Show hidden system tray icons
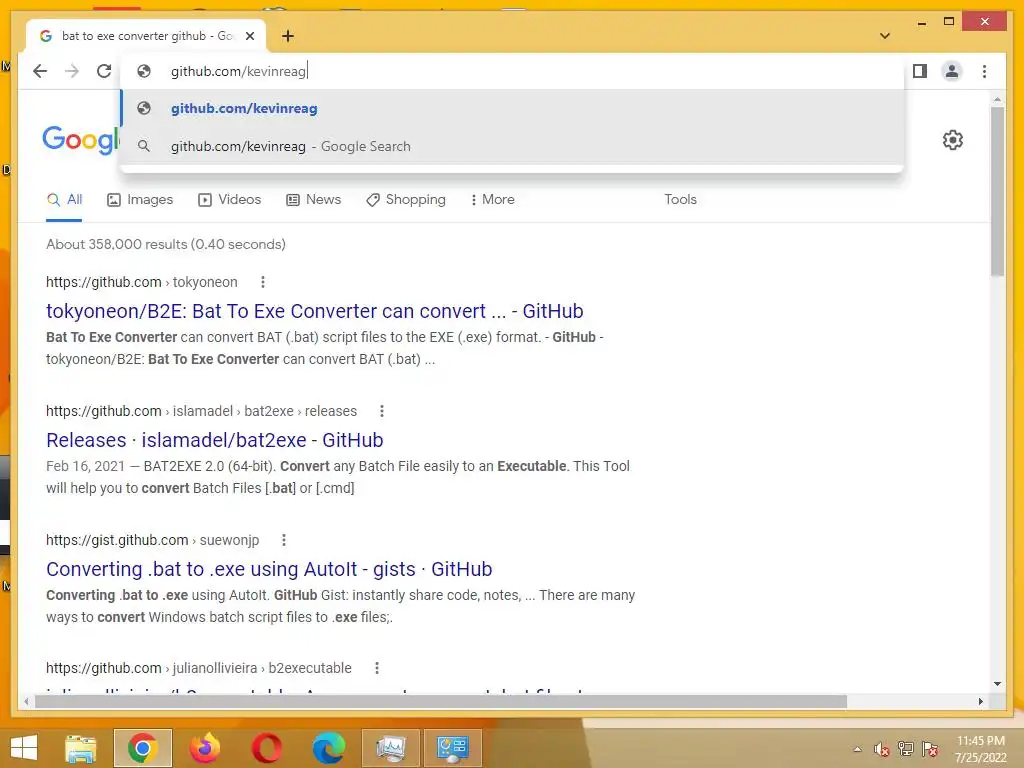The width and height of the screenshot is (1024, 768). pos(857,749)
